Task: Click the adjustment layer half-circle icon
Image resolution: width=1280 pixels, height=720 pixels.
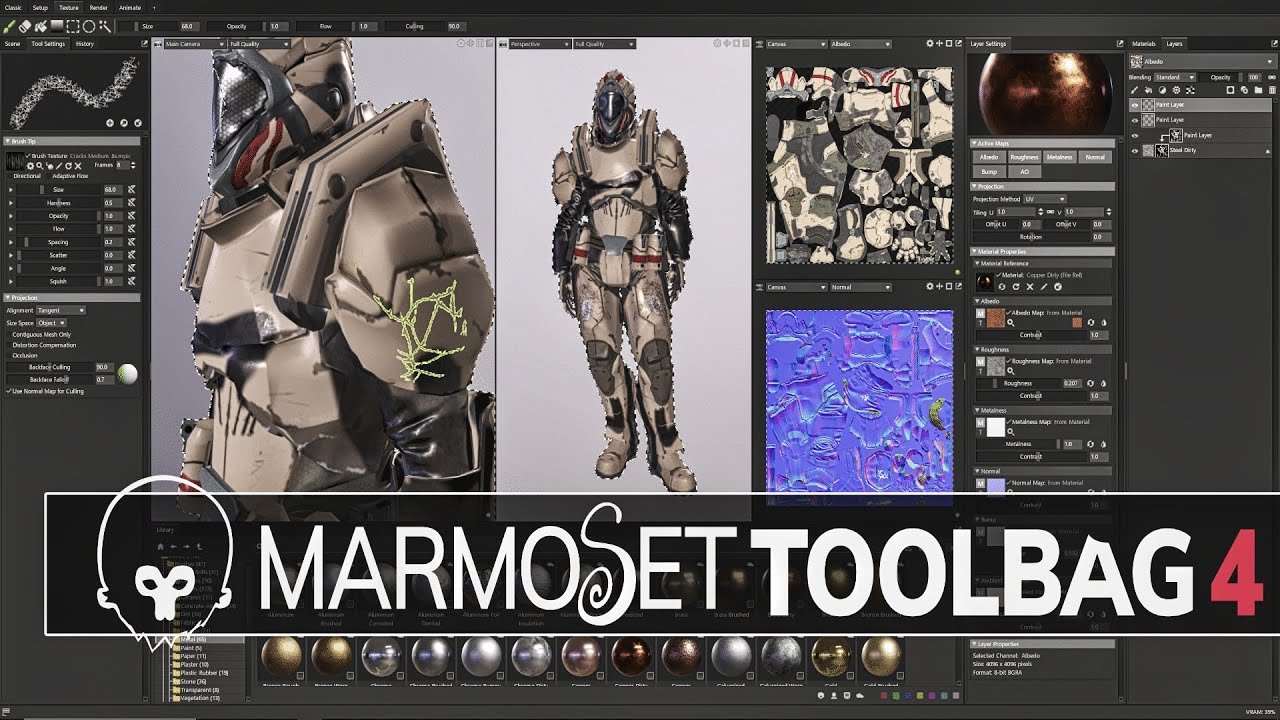Action: click(x=1163, y=90)
